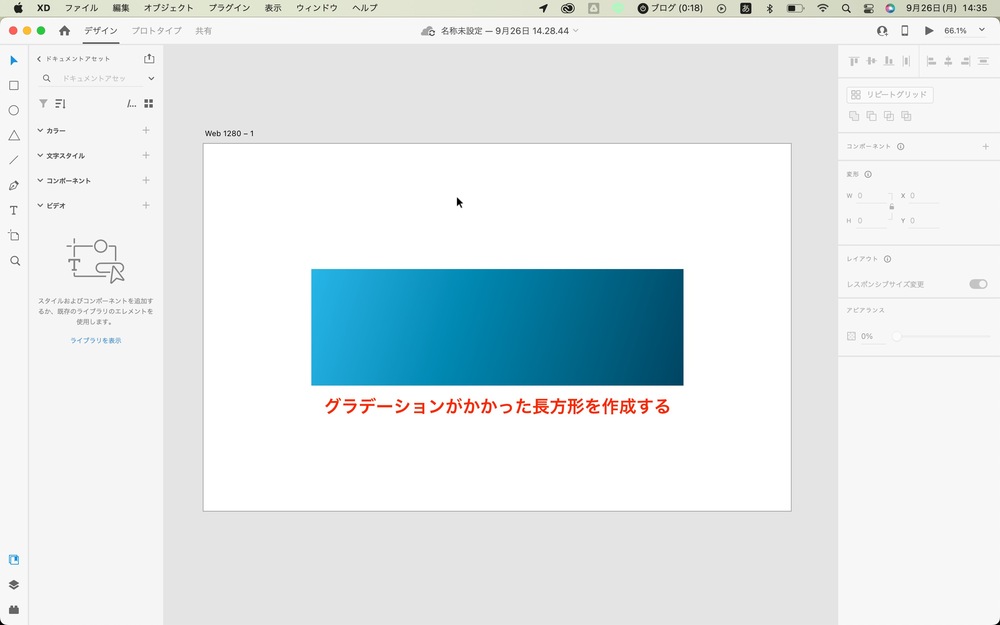
Task: Open the Plugins panel icon
Action: (x=14, y=610)
